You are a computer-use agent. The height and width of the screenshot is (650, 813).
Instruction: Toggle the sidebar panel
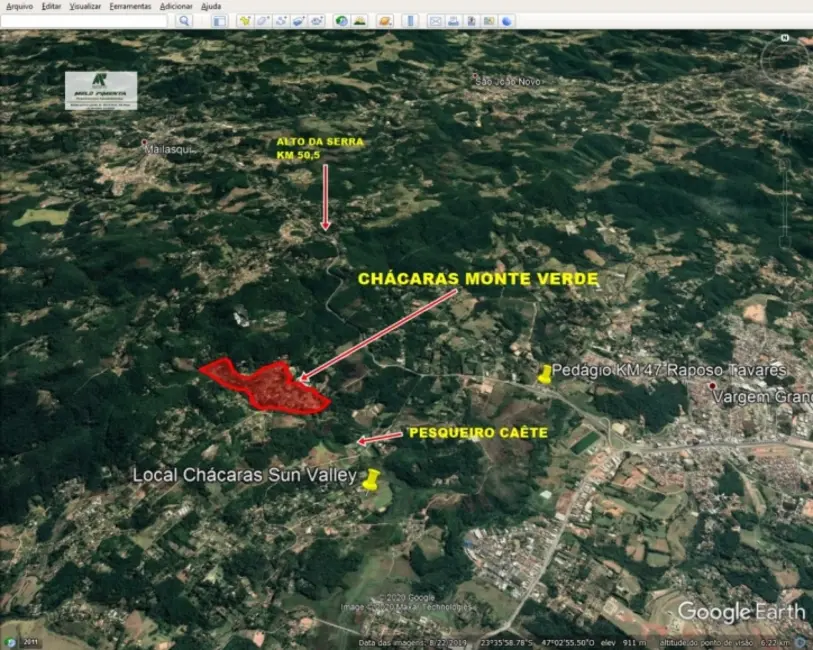[x=220, y=20]
